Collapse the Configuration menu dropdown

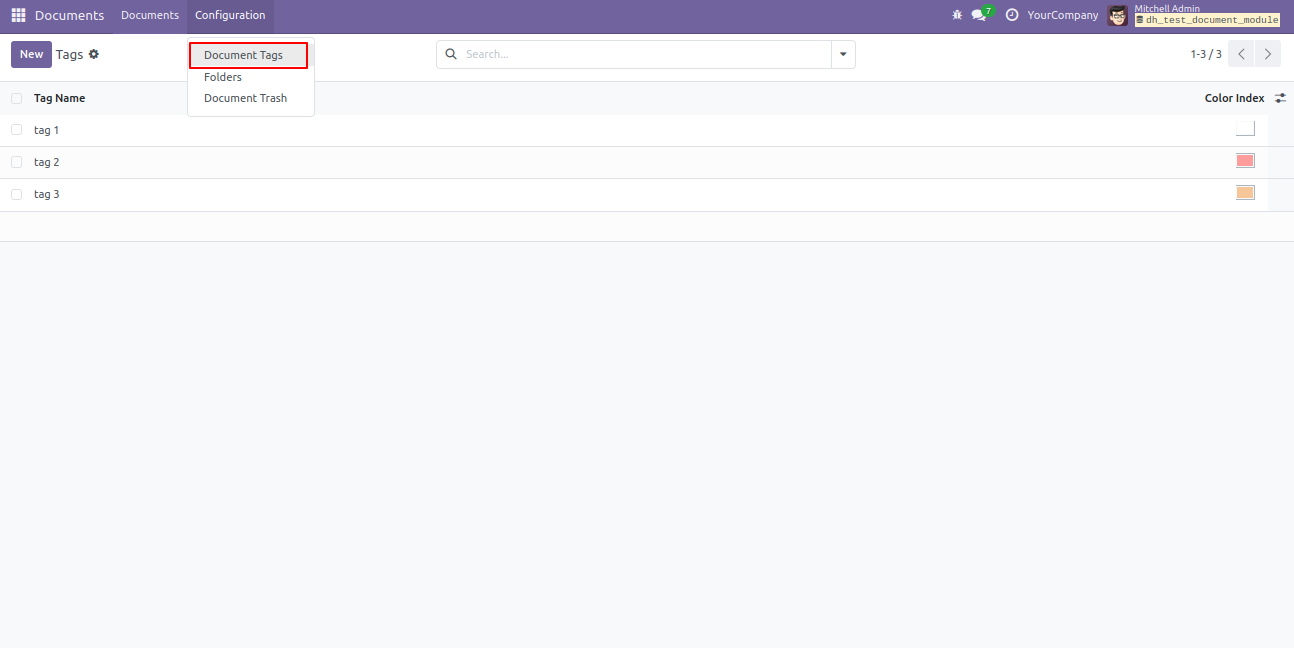[x=230, y=15]
